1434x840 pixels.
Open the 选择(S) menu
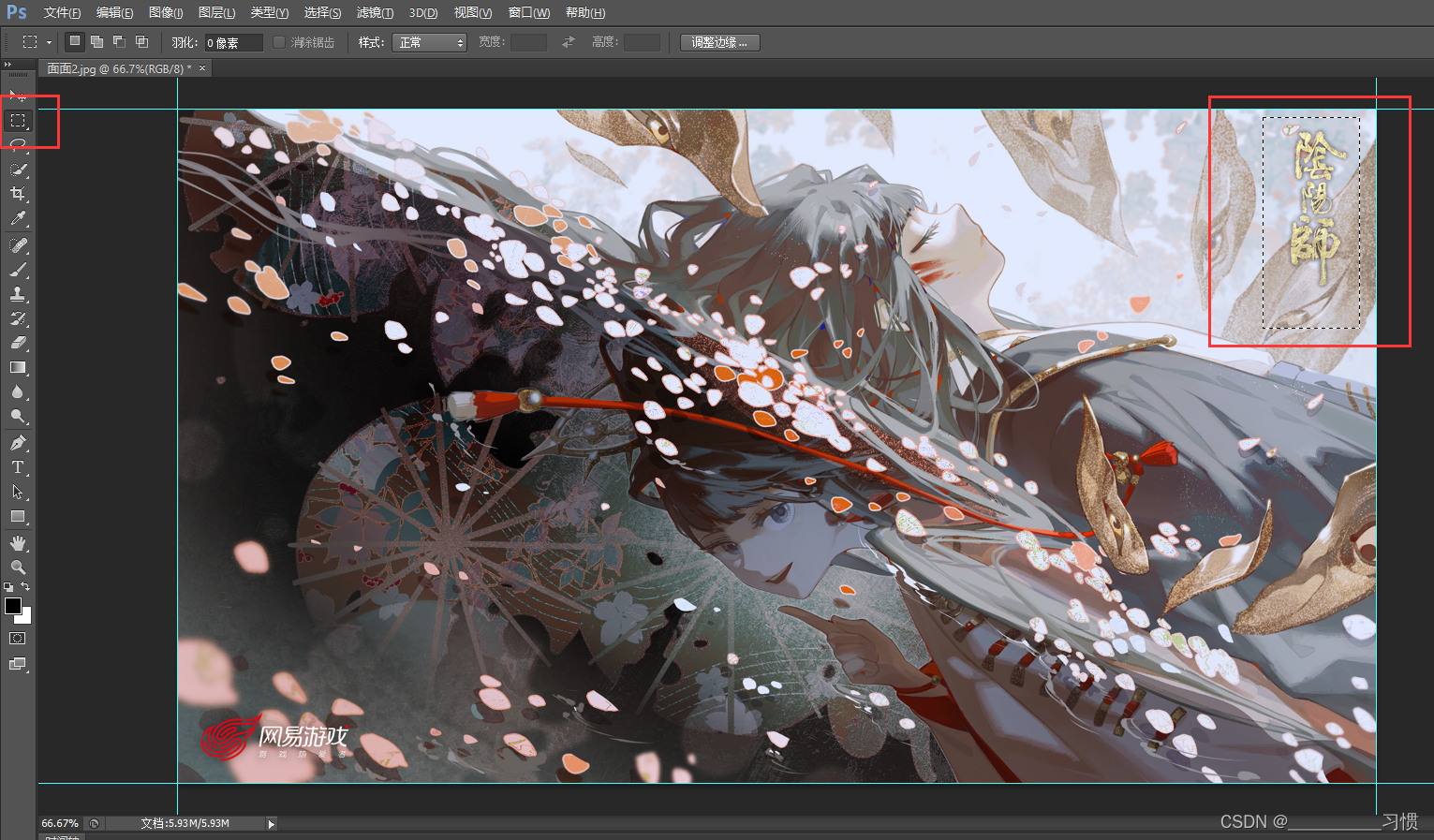tap(322, 13)
